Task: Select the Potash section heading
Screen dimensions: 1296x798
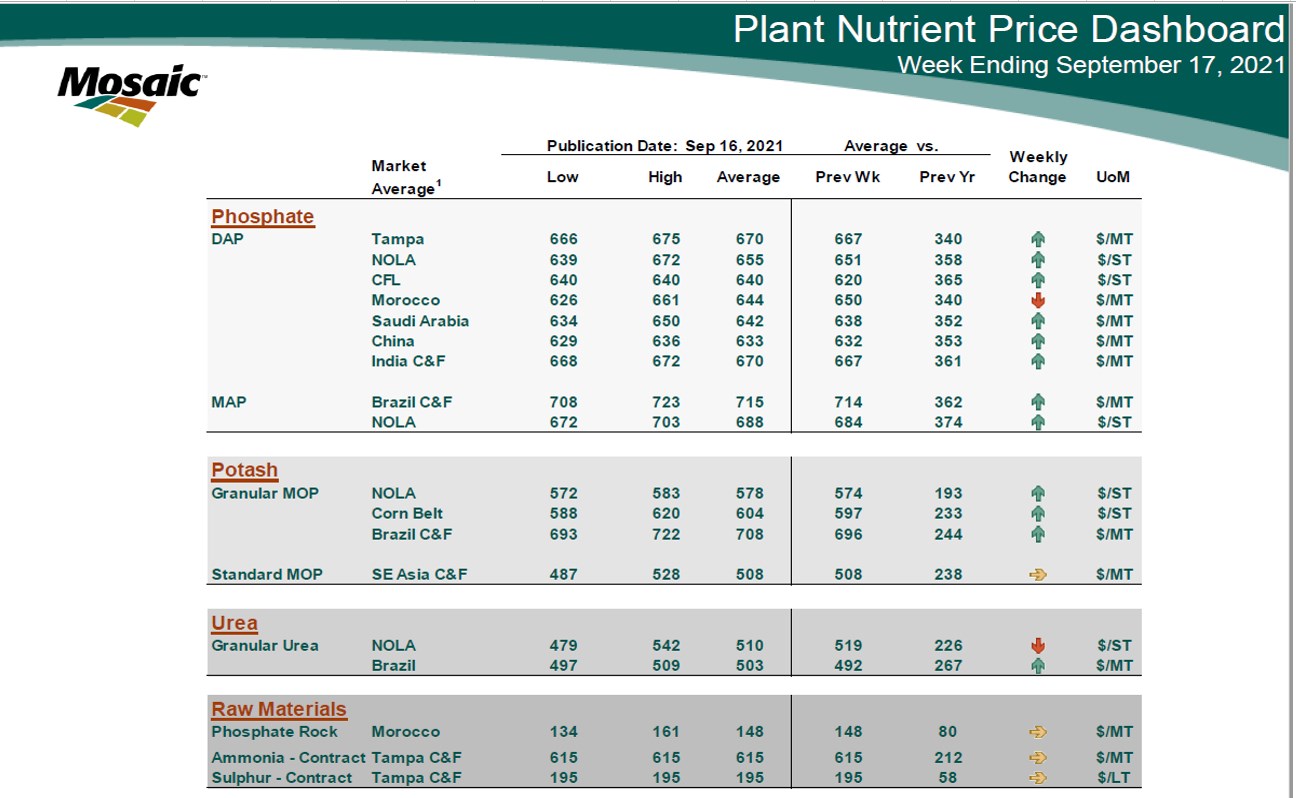Action: [245, 470]
